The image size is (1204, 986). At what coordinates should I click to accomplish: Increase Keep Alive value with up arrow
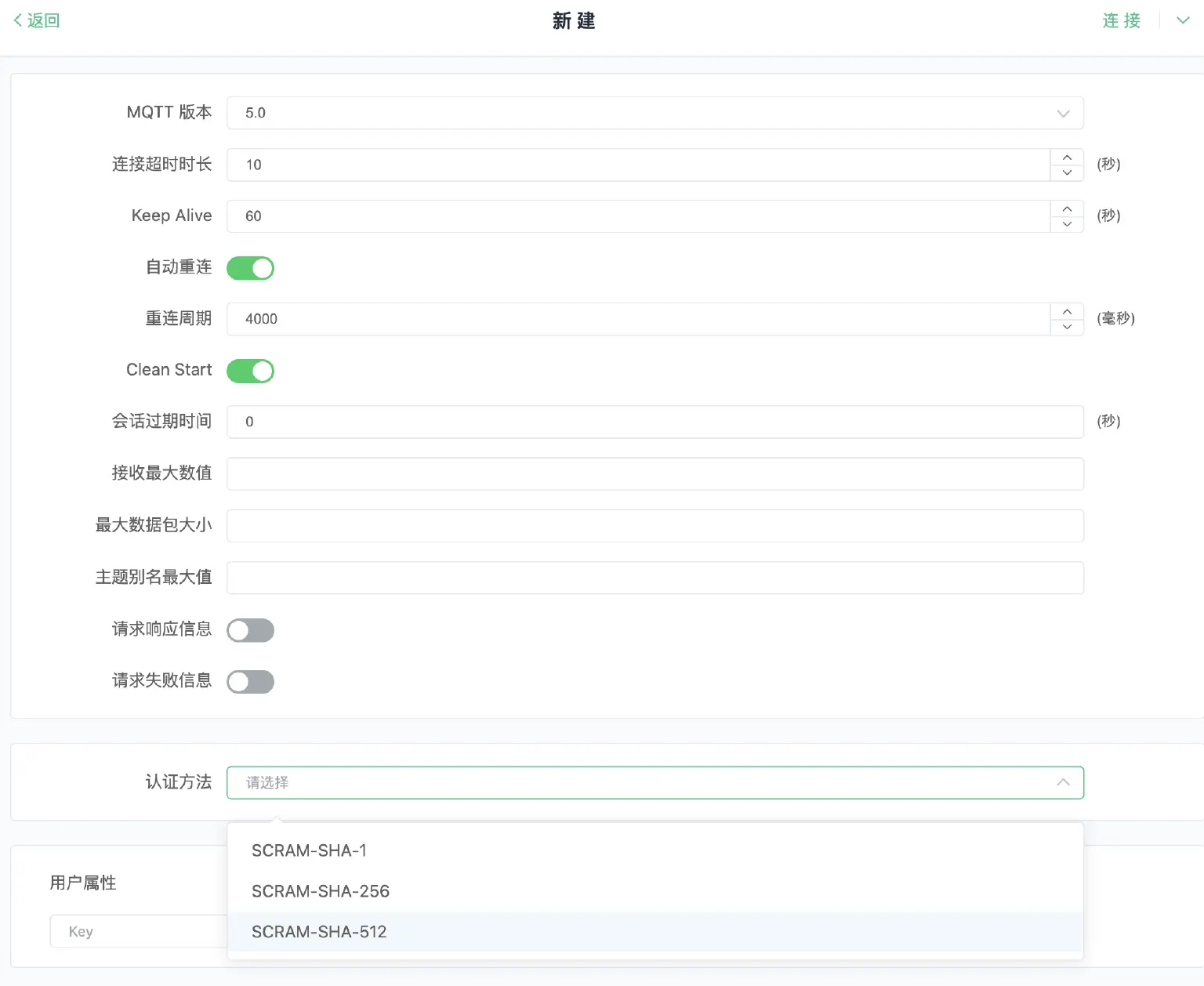click(x=1067, y=209)
